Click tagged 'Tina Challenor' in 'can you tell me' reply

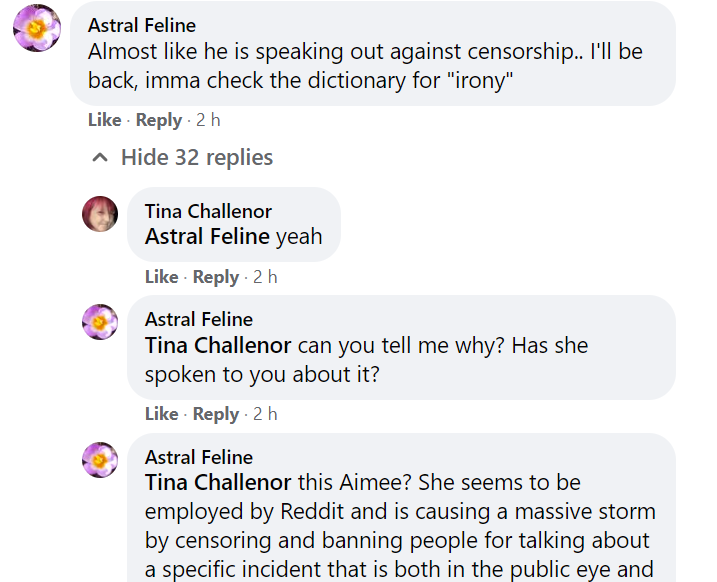(218, 346)
